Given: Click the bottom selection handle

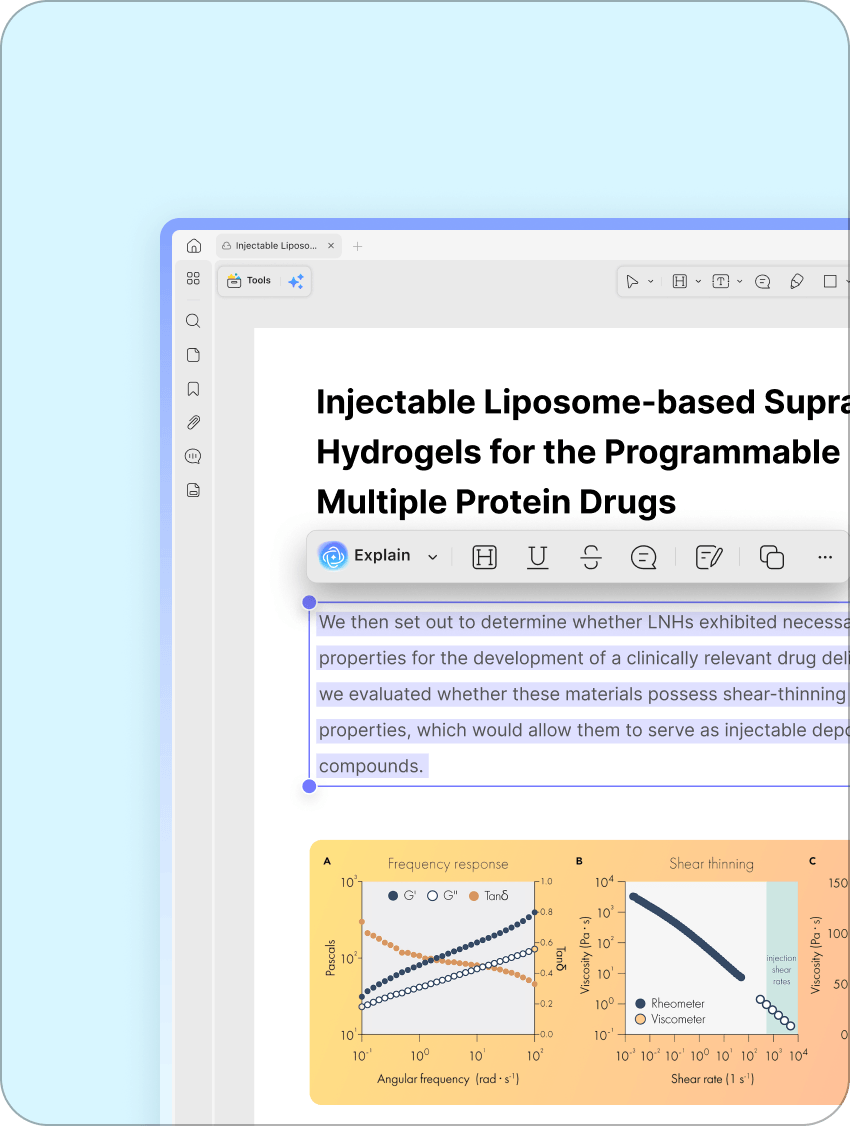Looking at the screenshot, I should [x=309, y=786].
